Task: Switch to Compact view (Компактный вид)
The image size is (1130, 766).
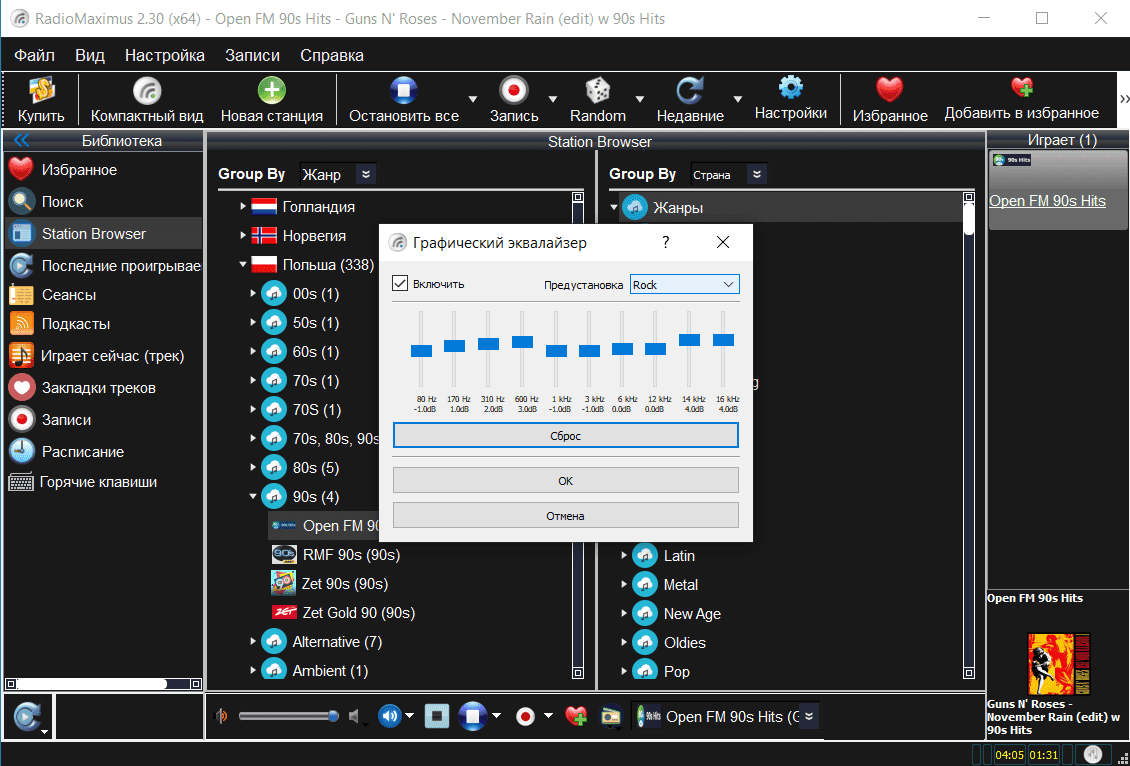Action: pos(147,101)
